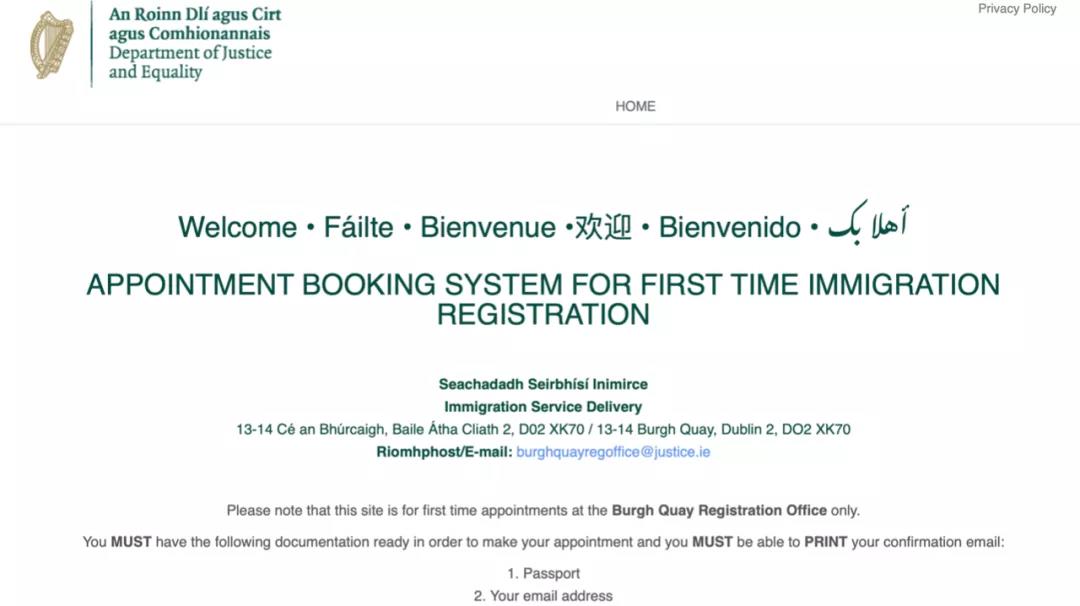This screenshot has width=1080, height=606.
Task: Click the 'Bienvenue' greeting word
Action: click(x=487, y=227)
